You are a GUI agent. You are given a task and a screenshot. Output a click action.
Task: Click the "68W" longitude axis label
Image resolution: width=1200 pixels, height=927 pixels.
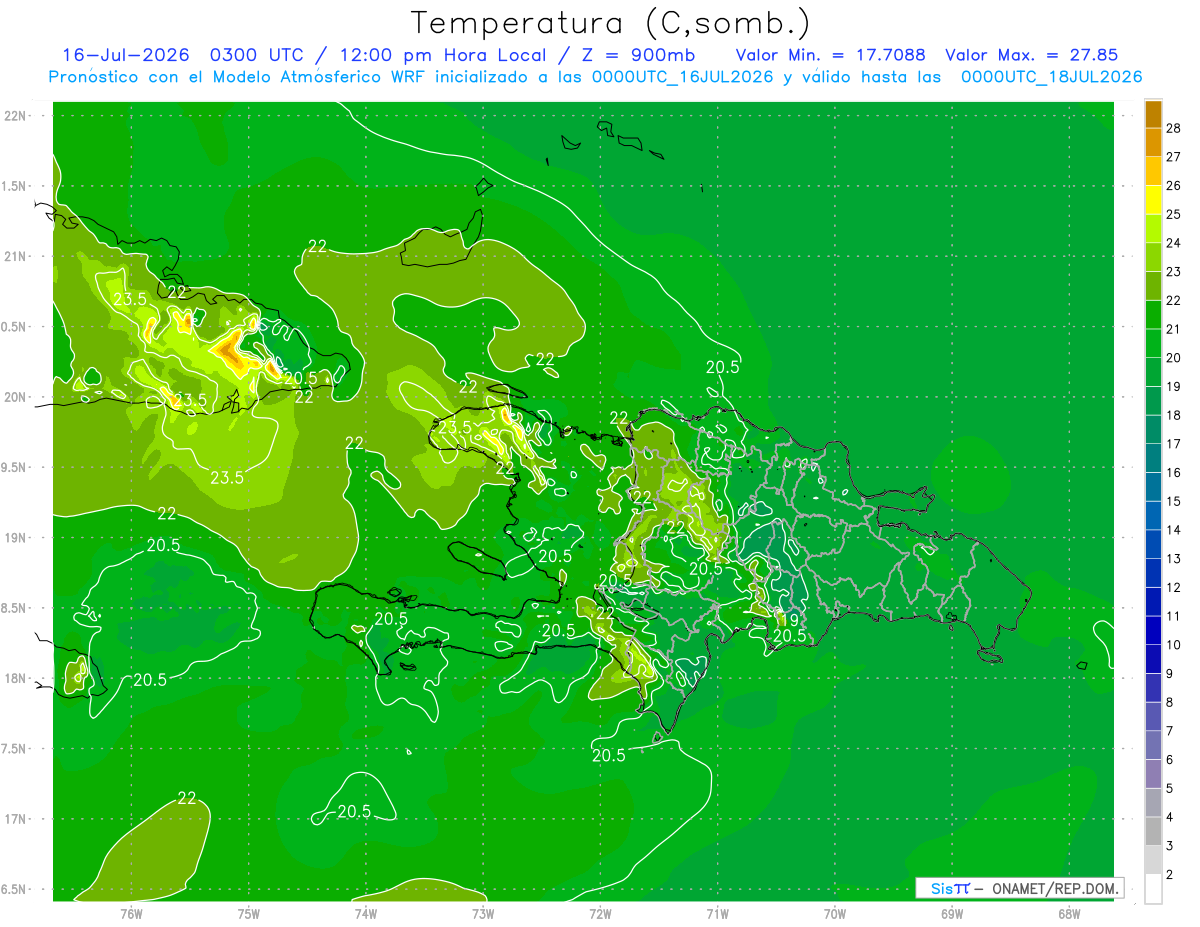(1069, 914)
